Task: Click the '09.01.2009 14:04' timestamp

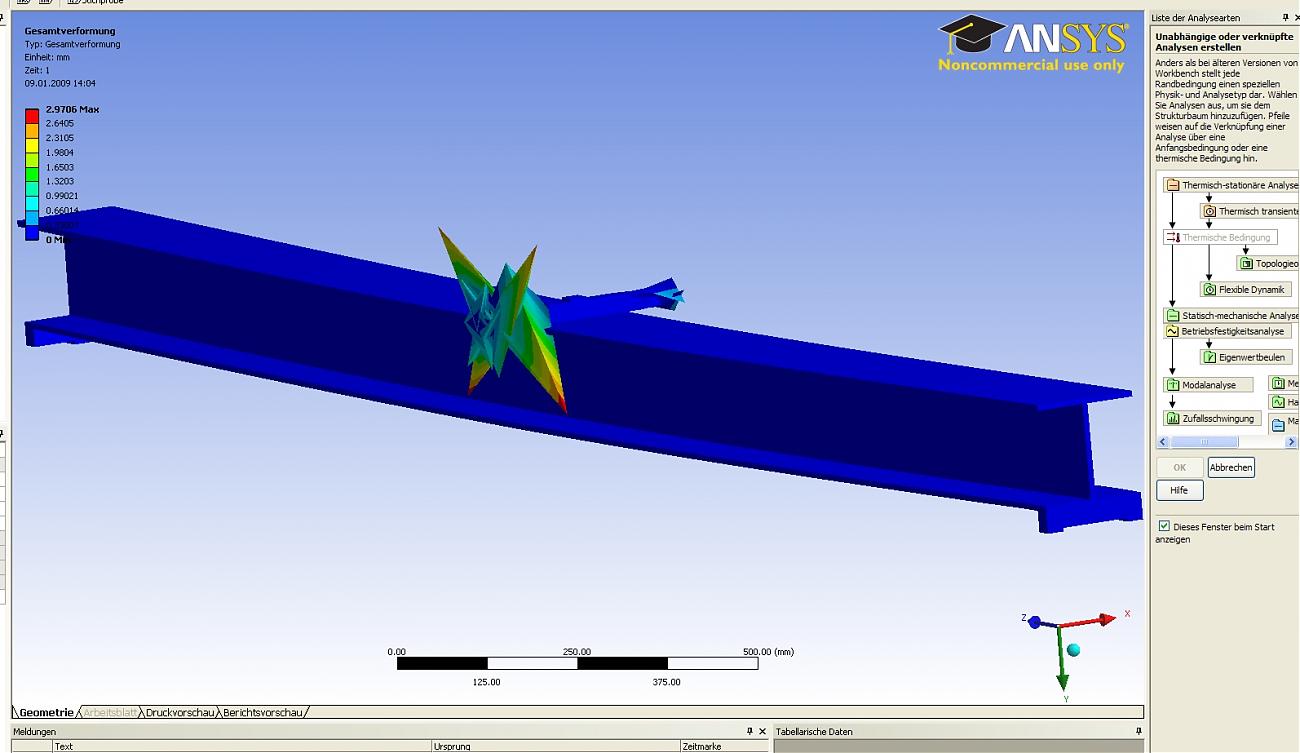Action: pos(60,83)
